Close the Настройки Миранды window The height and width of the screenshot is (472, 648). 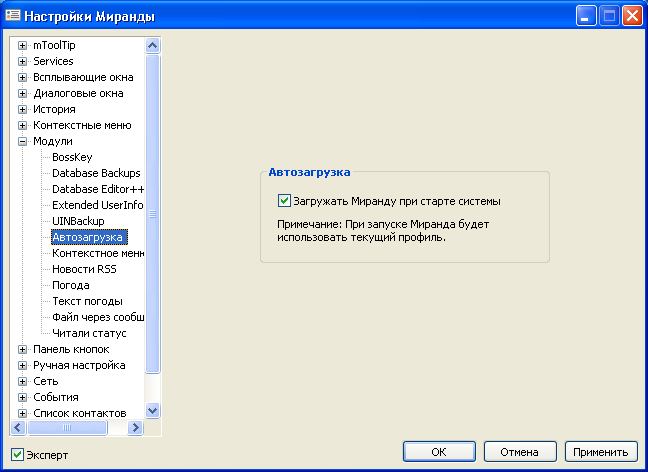coord(632,16)
